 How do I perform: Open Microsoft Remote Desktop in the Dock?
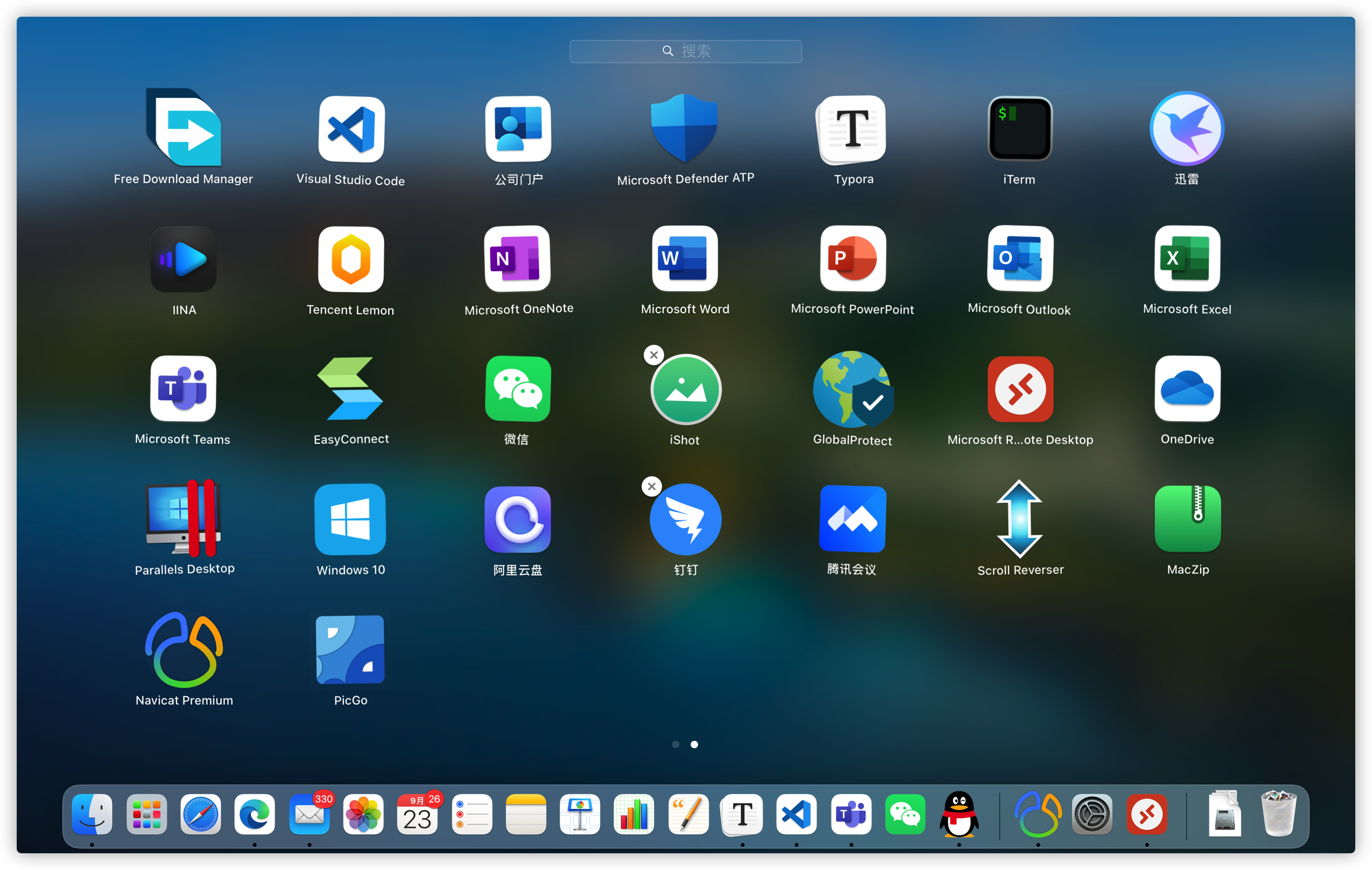pyautogui.click(x=1147, y=814)
